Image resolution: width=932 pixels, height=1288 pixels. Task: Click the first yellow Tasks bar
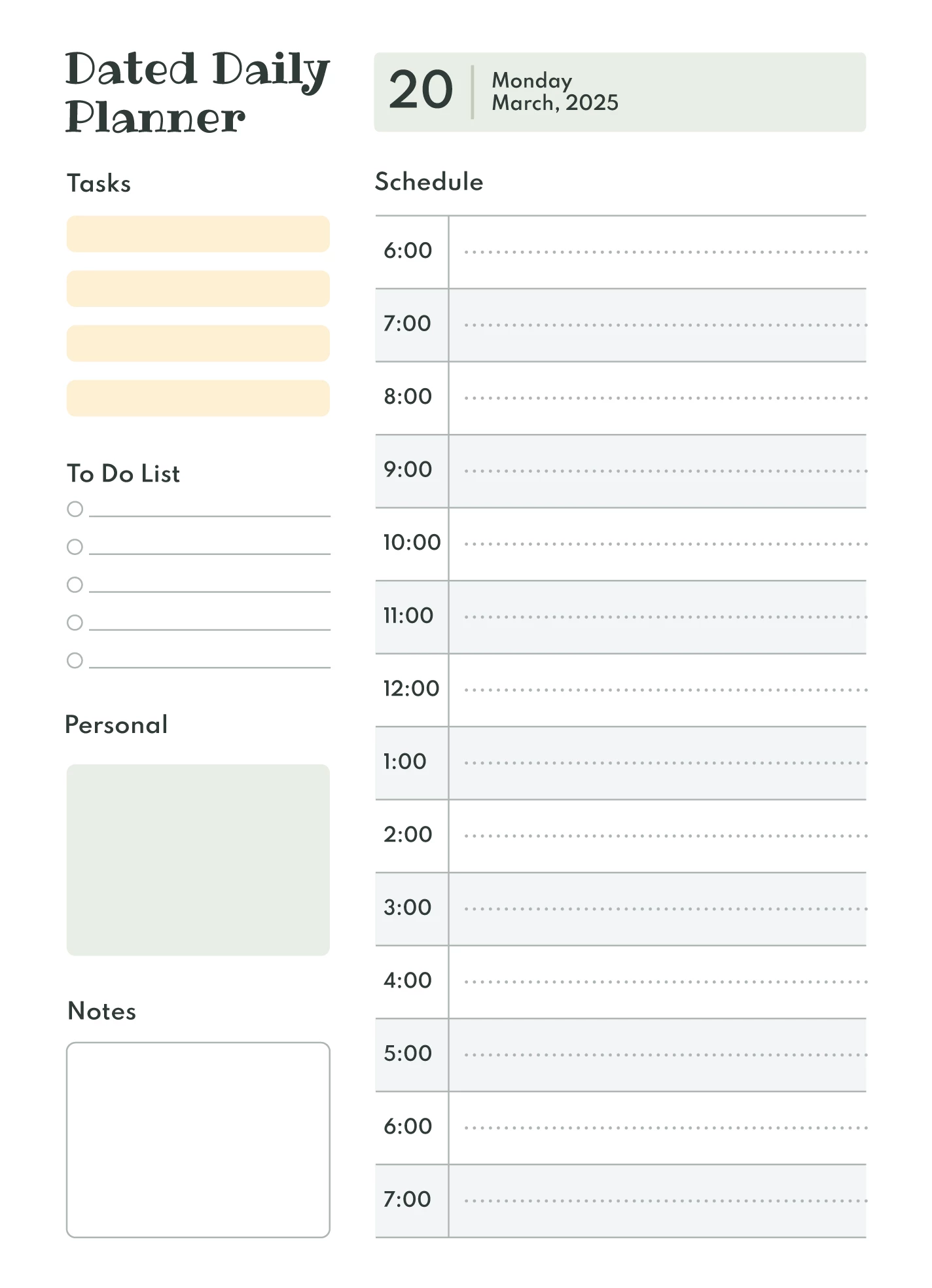198,234
